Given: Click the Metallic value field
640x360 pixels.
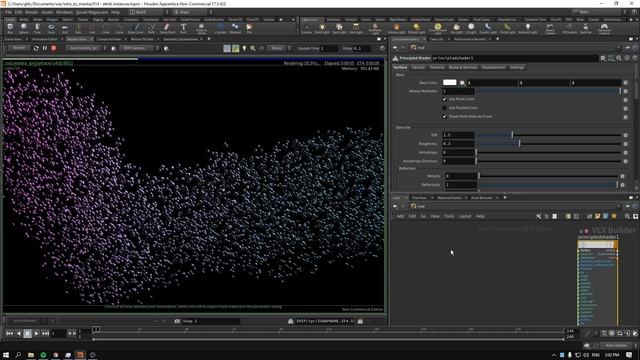Looking at the screenshot, I should [x=460, y=176].
